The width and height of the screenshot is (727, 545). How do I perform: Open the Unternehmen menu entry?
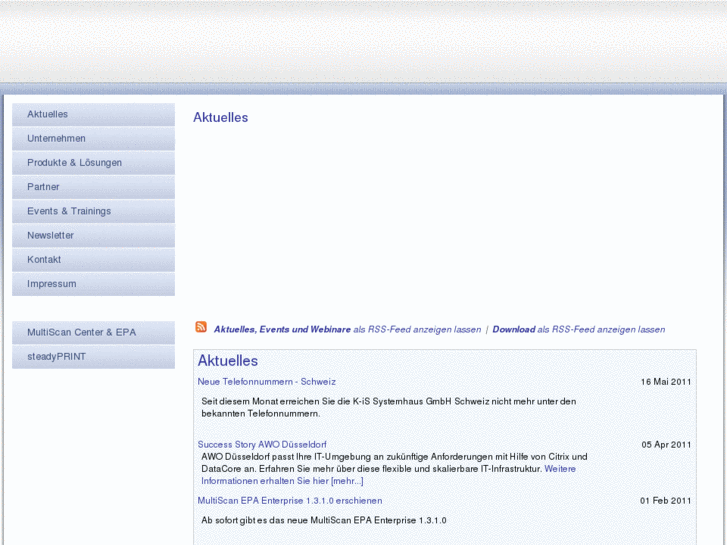[93, 138]
